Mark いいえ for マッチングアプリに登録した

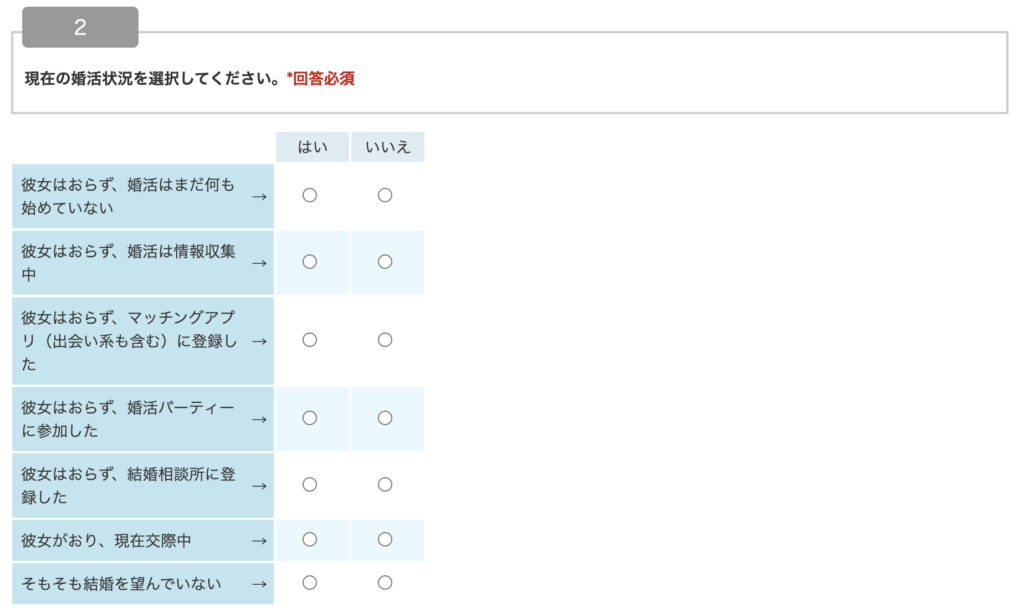[385, 340]
